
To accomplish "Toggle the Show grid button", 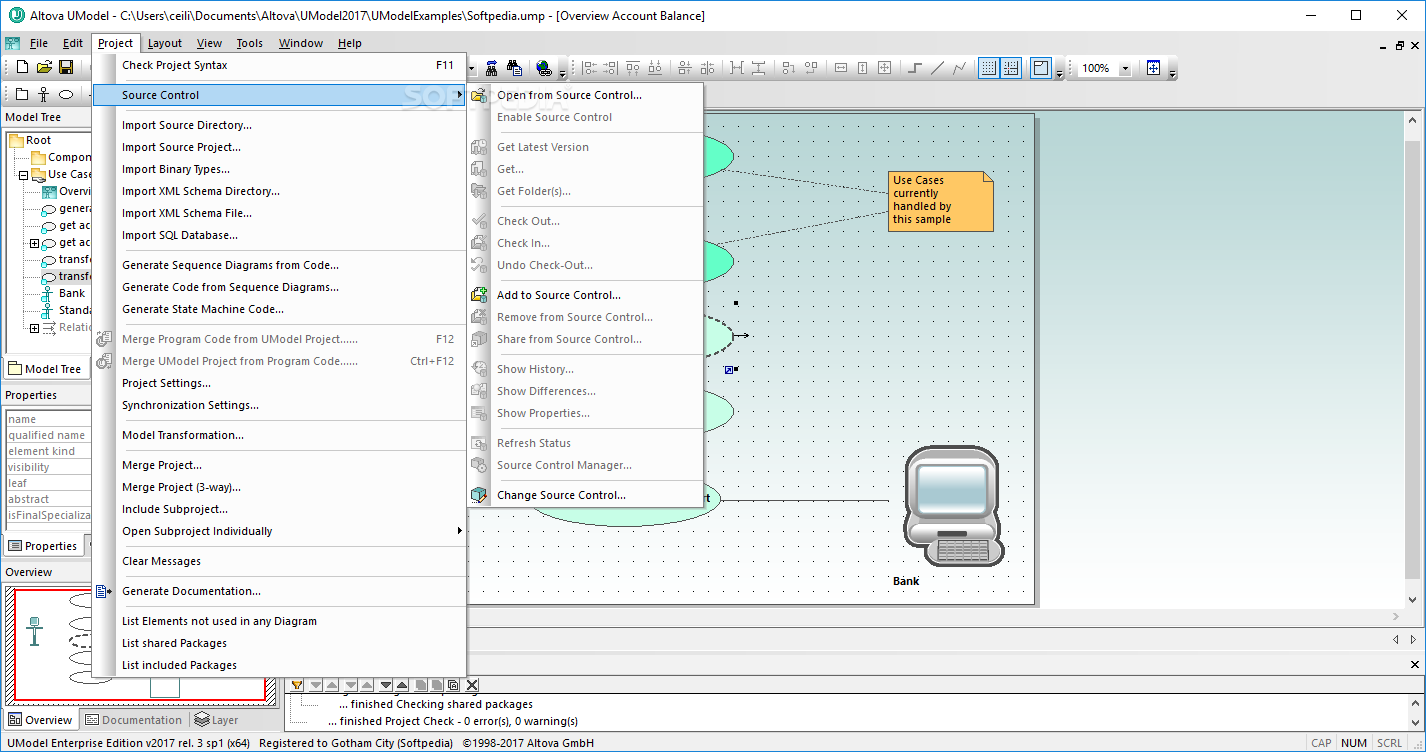I will pos(988,68).
